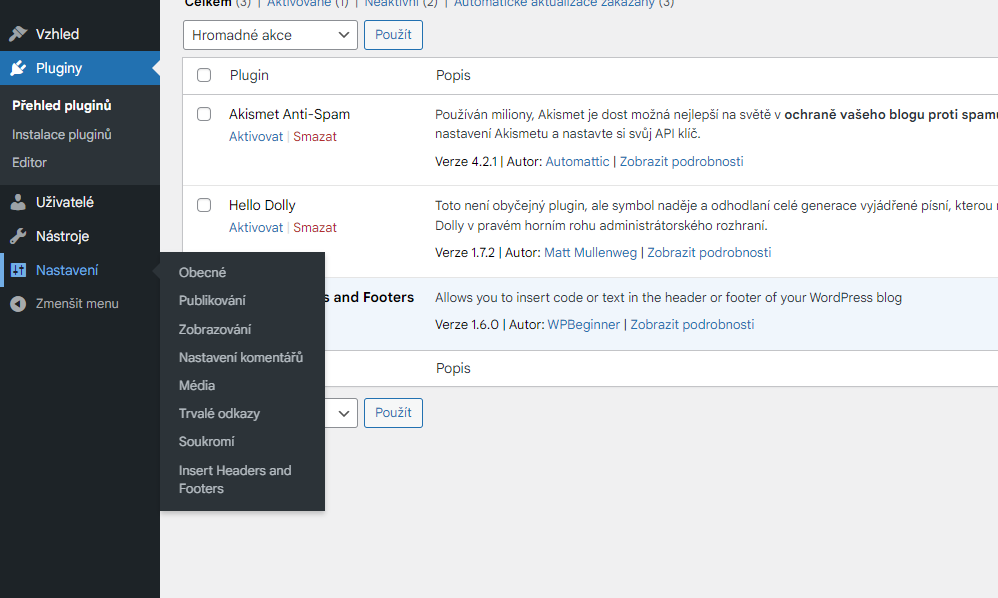Click the Zmenšit menu collapse arrow icon
Viewport: 998px width, 598px height.
point(18,304)
